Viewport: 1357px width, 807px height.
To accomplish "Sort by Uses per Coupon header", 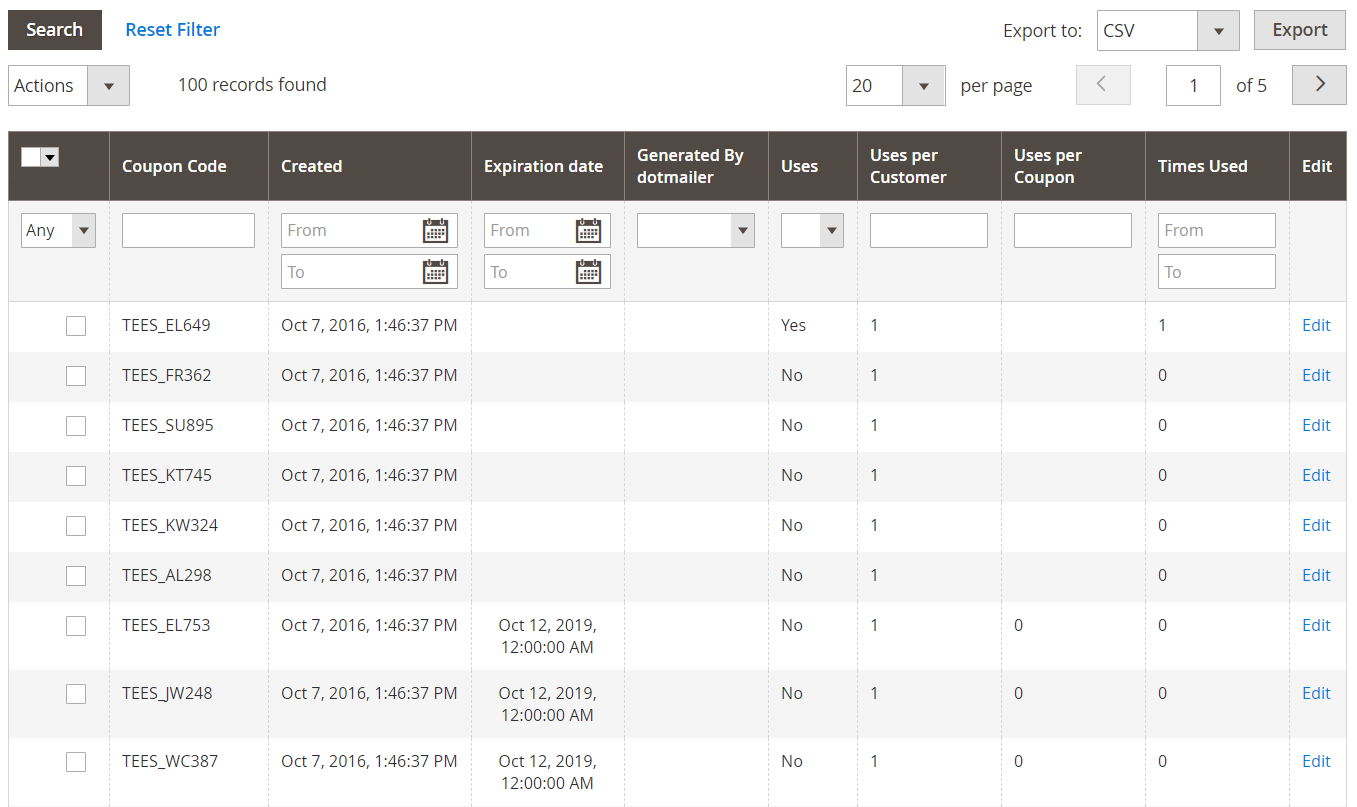I will [1048, 166].
